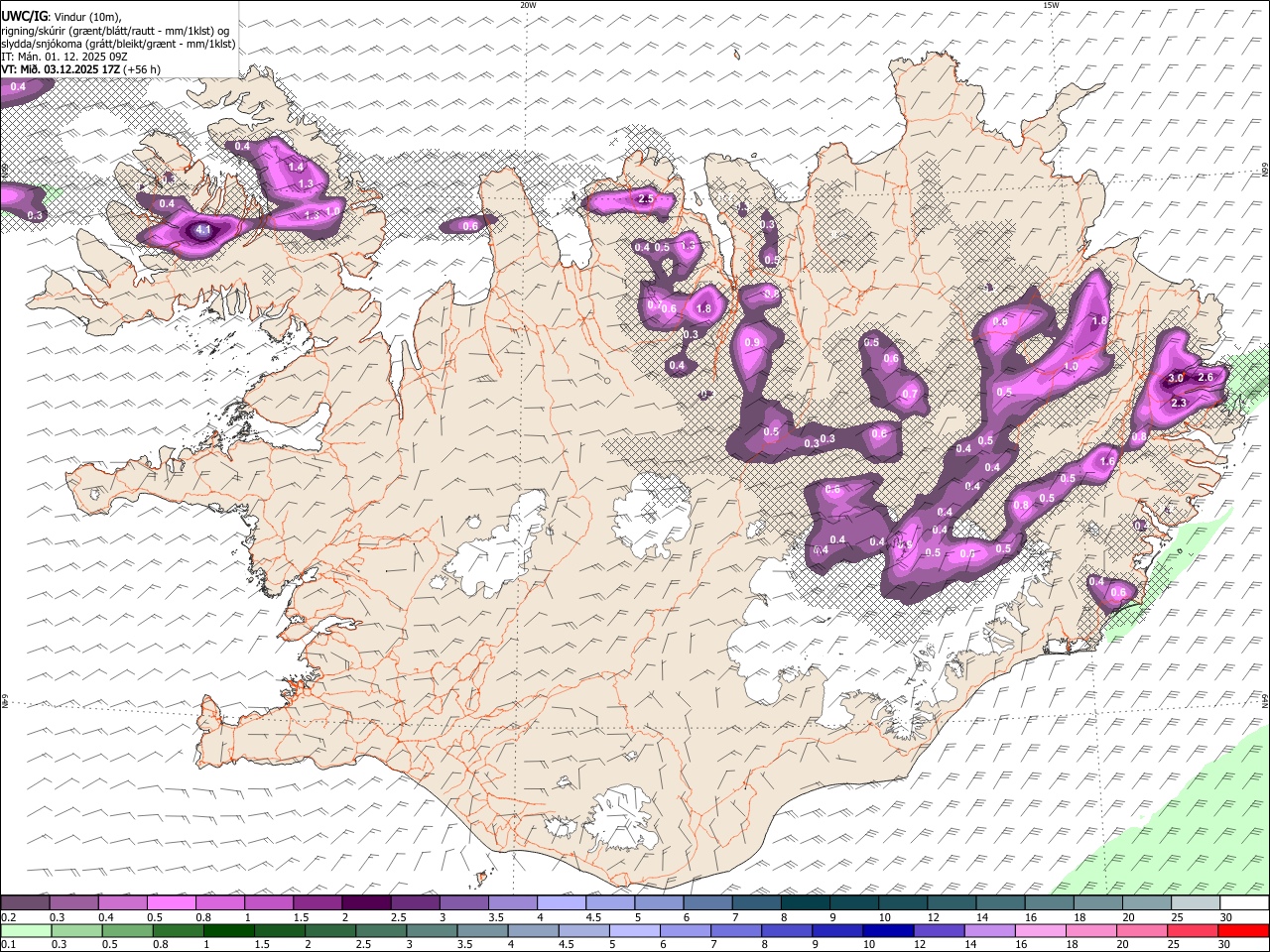Click the 1.8 value in north Iceland
The height and width of the screenshot is (952, 1270).
tap(704, 308)
